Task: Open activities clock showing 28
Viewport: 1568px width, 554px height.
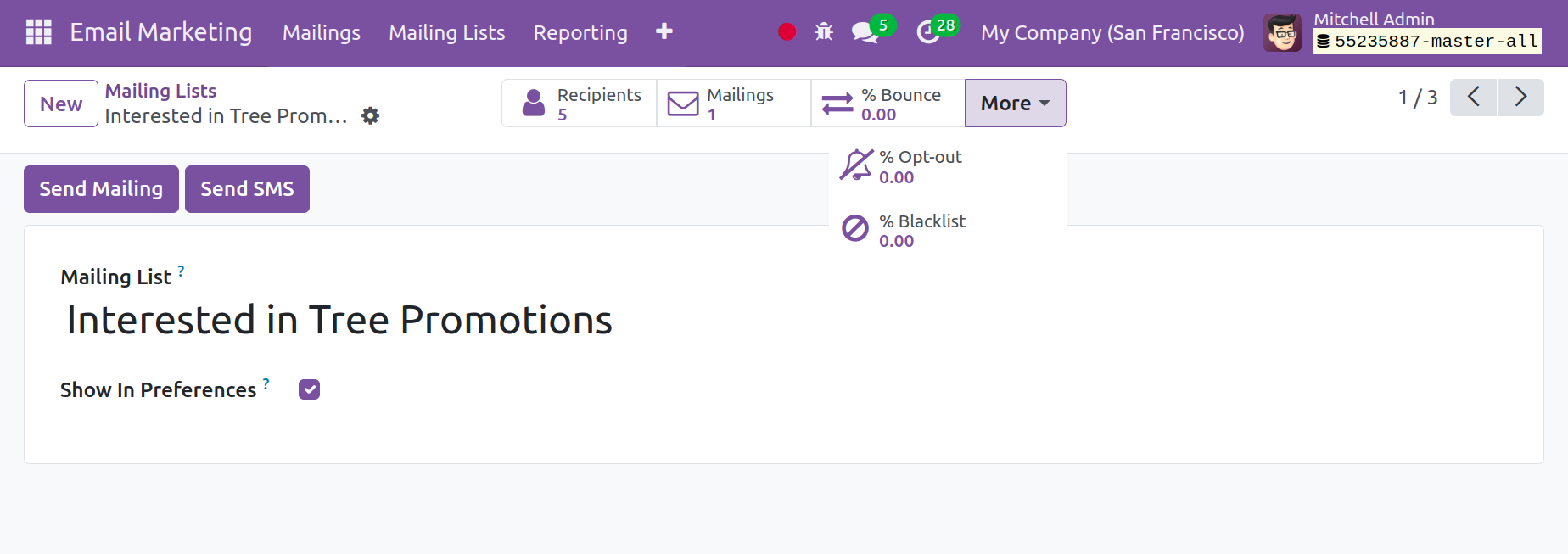Action: (928, 32)
